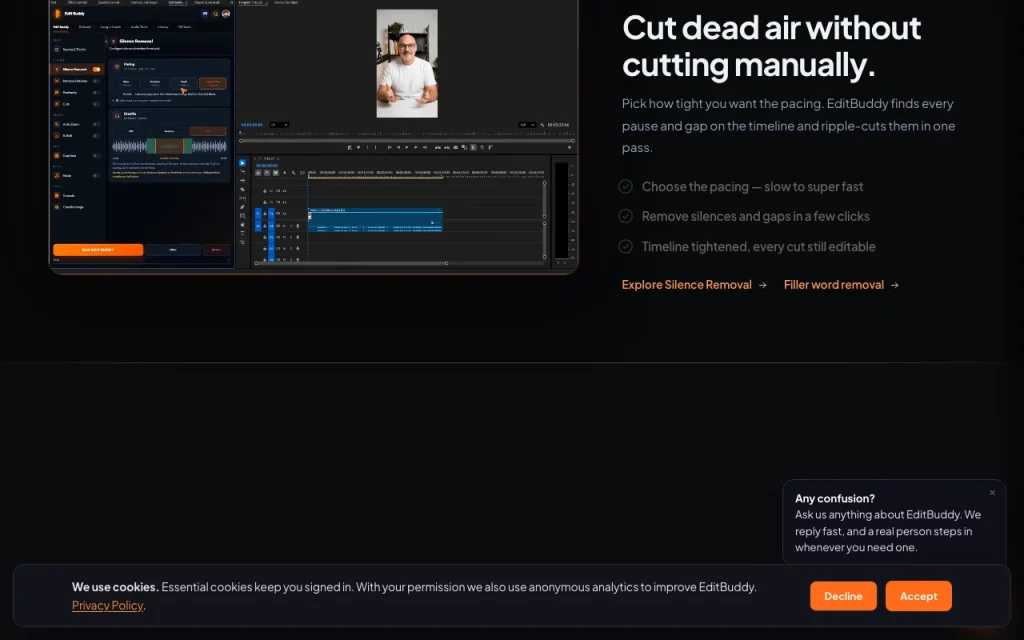Open the Privacy Policy link
Viewport: 1024px width, 640px height.
[107, 605]
